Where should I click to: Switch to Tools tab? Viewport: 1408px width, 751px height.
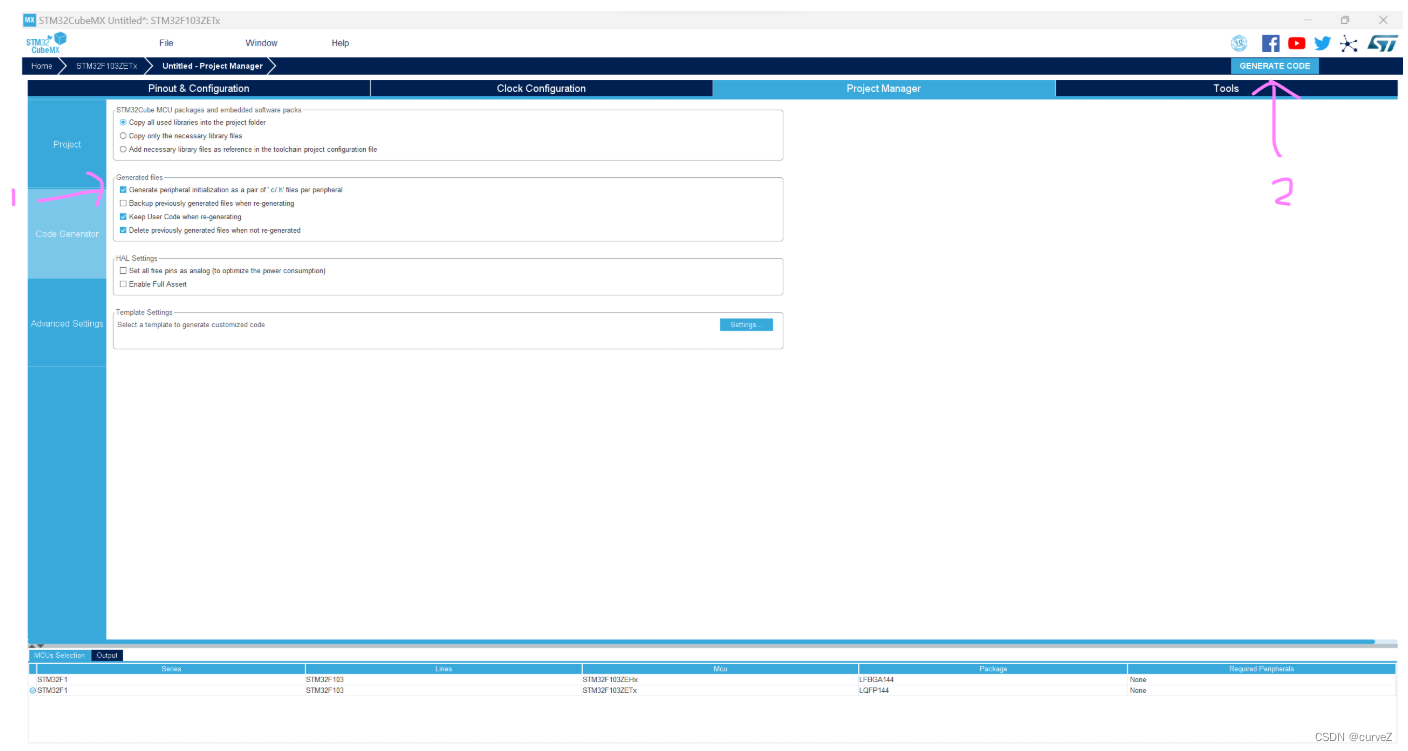pos(1226,88)
